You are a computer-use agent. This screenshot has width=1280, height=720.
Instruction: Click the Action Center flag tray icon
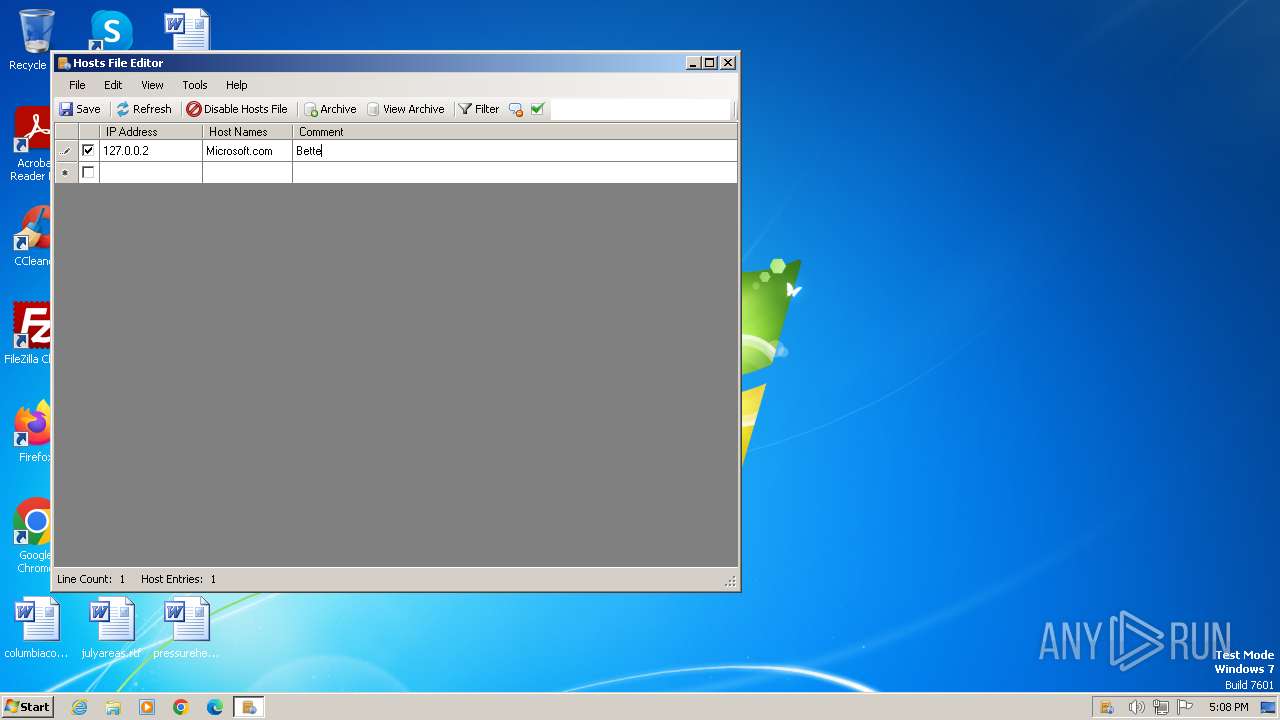point(1185,707)
